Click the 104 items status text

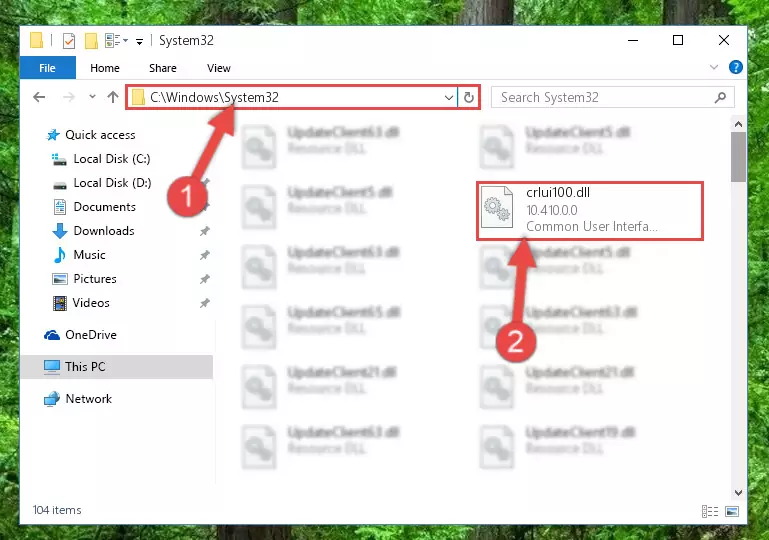coord(57,510)
